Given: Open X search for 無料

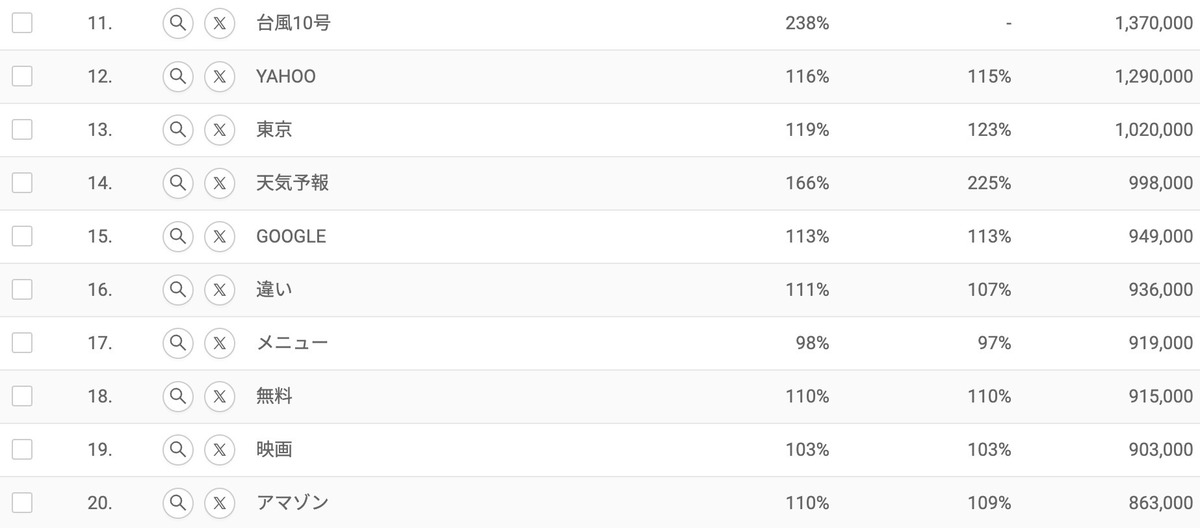Looking at the screenshot, I should pos(219,396).
